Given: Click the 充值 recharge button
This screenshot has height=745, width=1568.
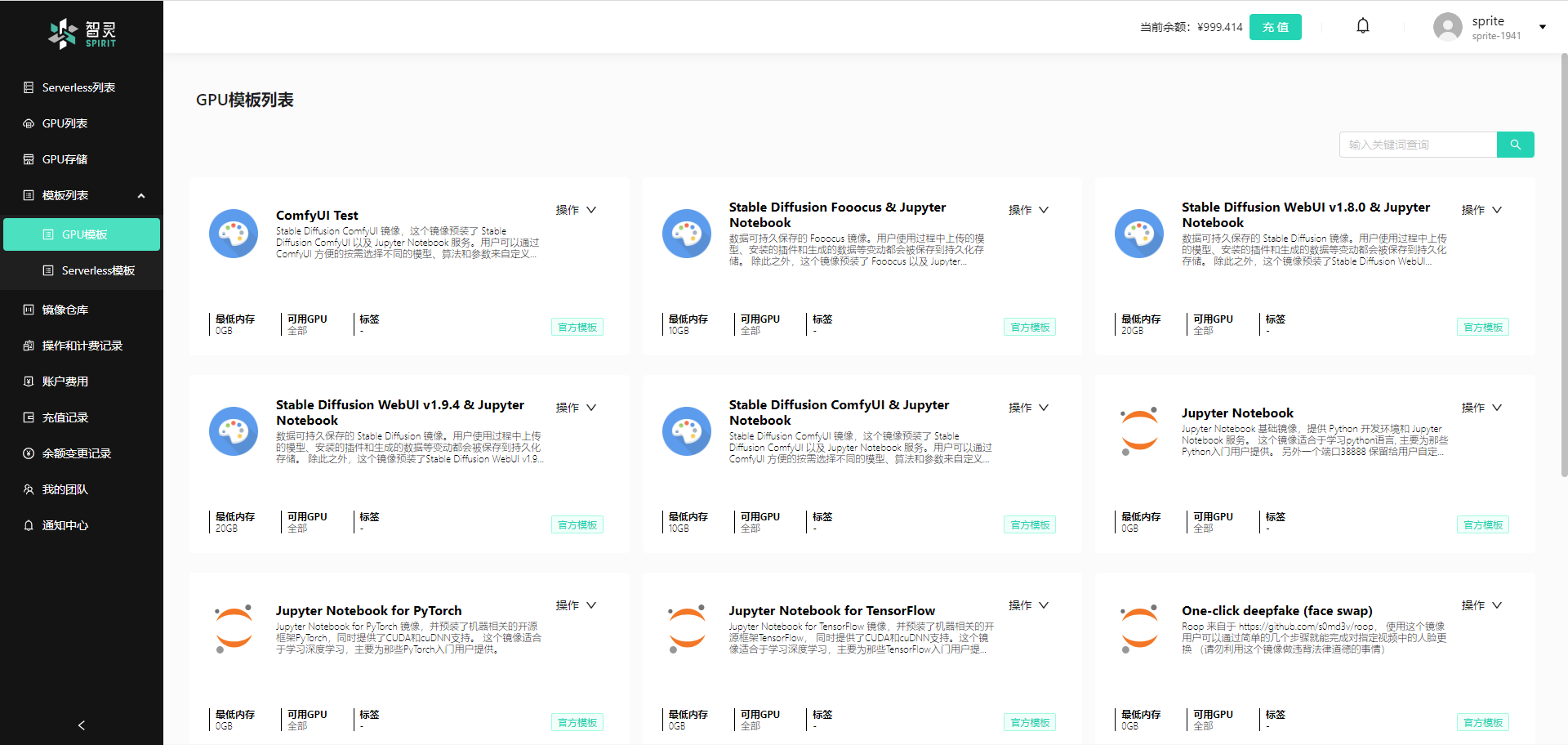Looking at the screenshot, I should pos(1276,27).
